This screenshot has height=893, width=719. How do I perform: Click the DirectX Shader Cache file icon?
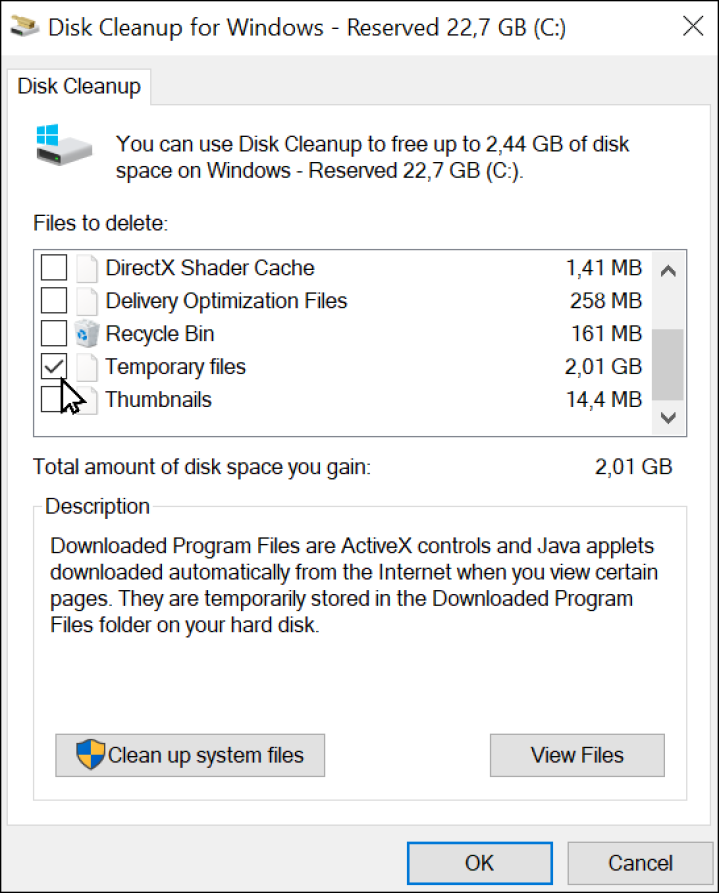coord(89,268)
